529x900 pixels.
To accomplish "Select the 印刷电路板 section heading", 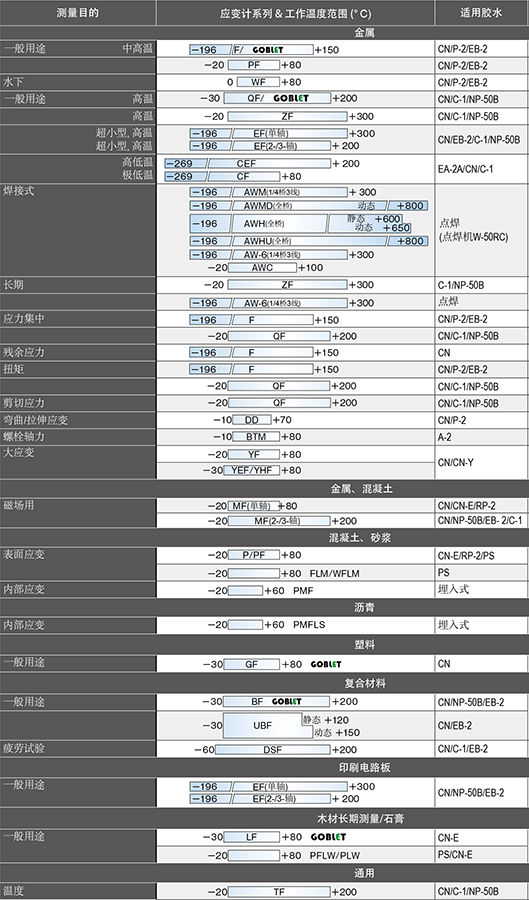I will point(364,767).
